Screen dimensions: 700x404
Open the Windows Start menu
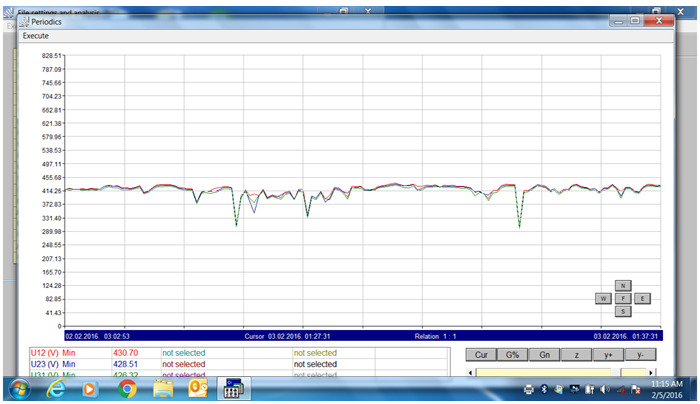click(x=19, y=390)
